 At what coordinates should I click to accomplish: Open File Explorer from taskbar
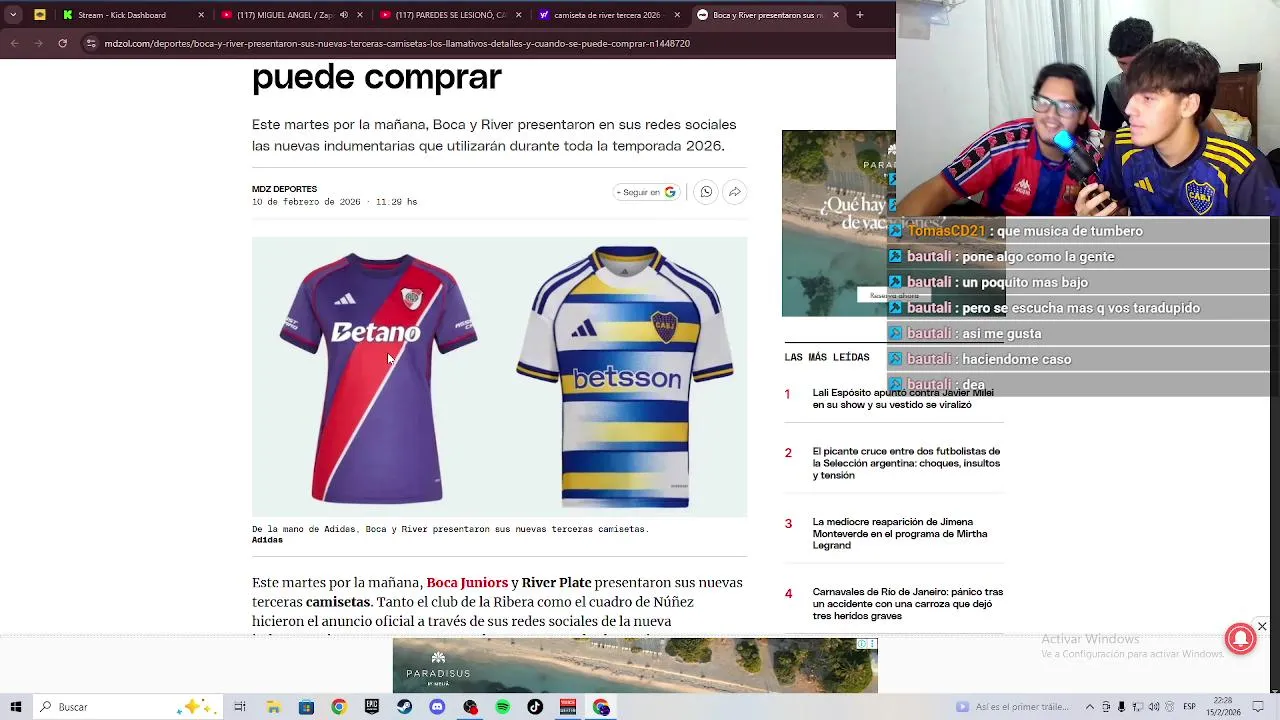(x=273, y=707)
